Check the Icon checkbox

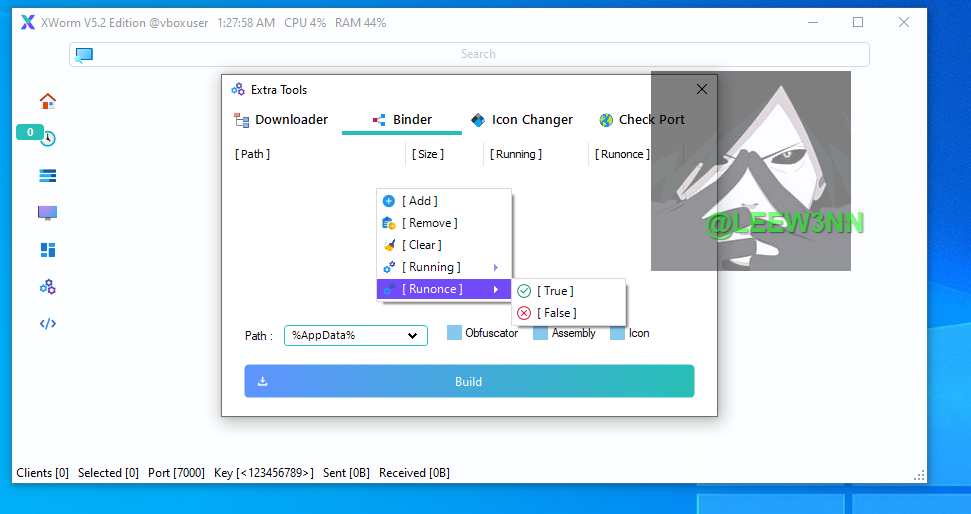(618, 333)
